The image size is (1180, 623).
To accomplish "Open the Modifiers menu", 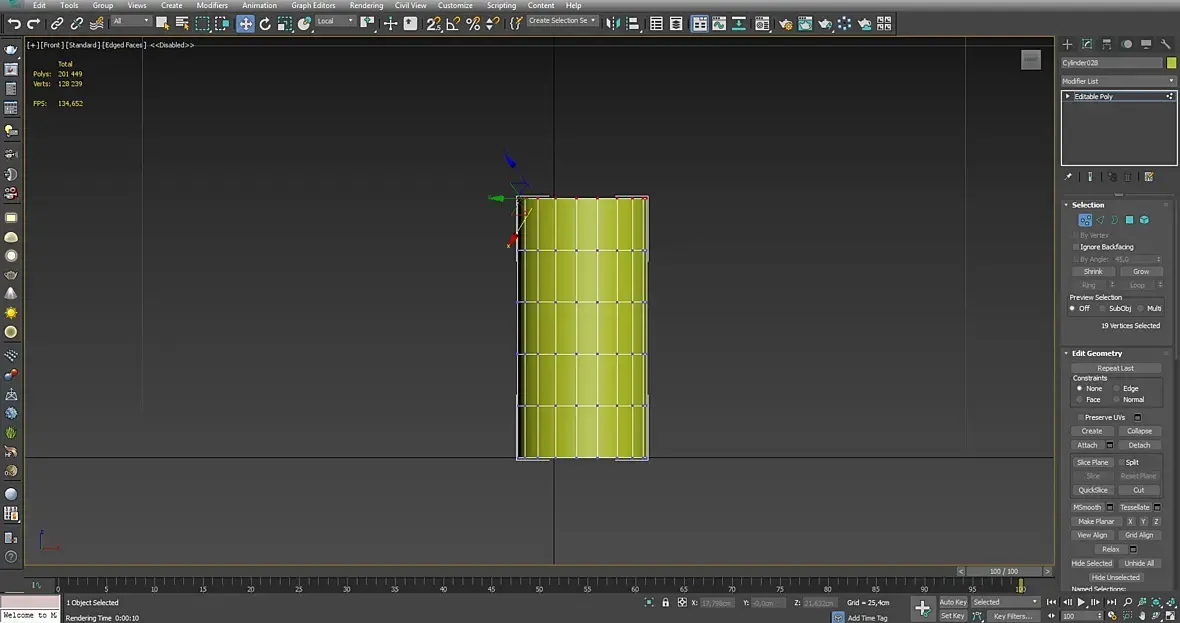I will click(211, 5).
